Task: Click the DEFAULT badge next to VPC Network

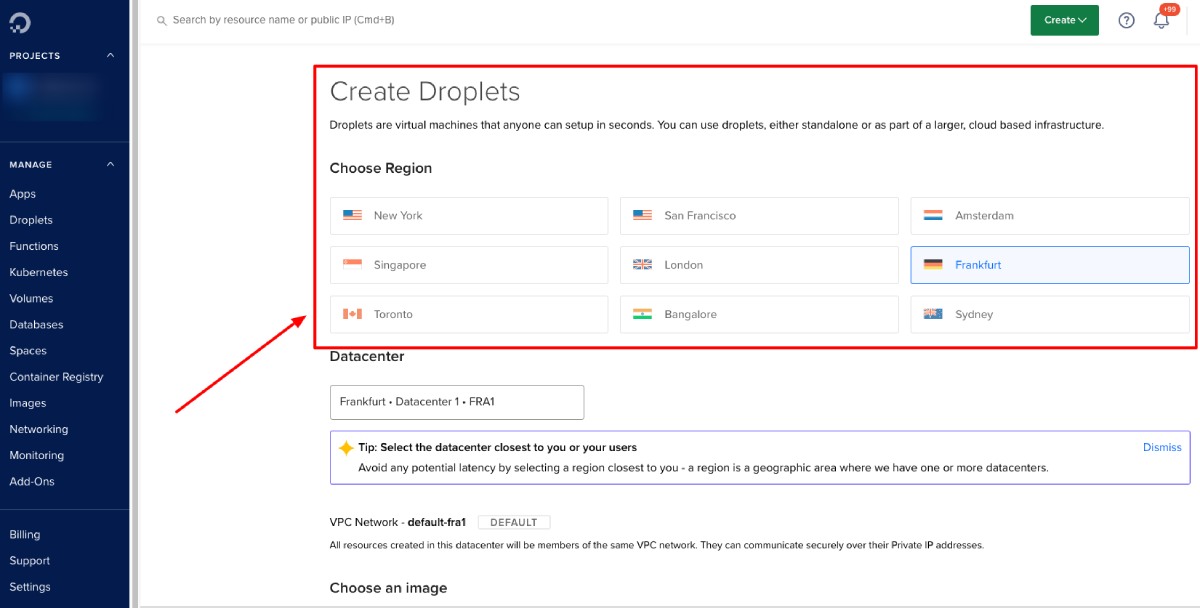Action: tap(514, 521)
